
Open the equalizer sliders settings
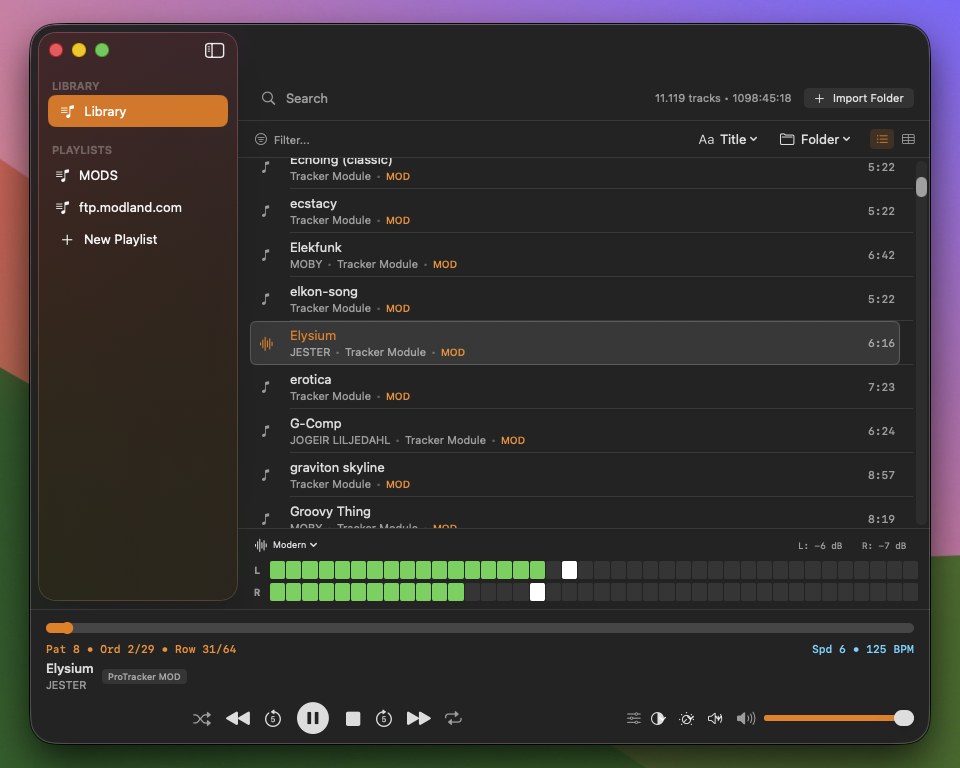click(x=634, y=718)
